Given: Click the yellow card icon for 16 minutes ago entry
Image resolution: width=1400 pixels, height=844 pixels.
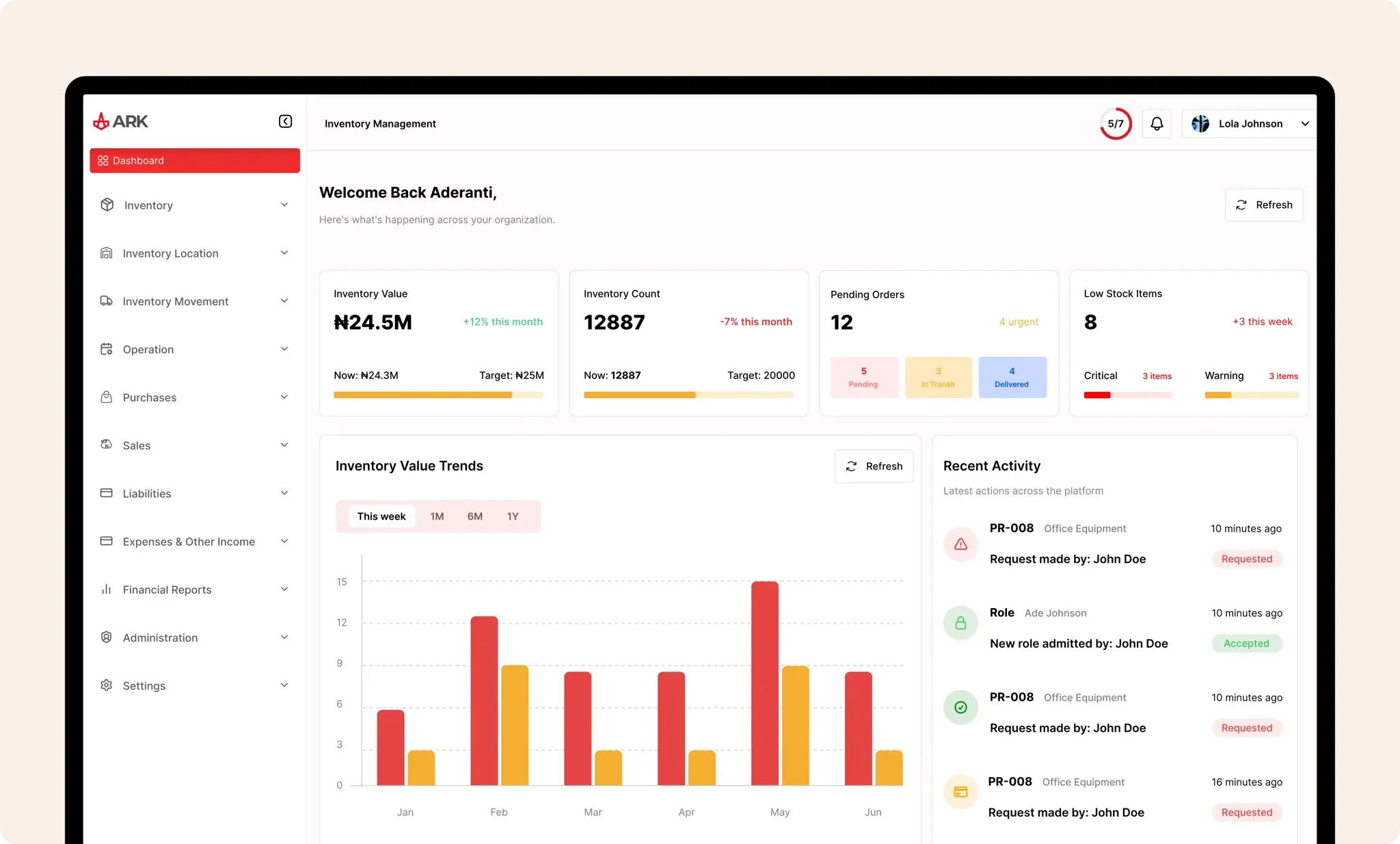Looking at the screenshot, I should point(960,792).
